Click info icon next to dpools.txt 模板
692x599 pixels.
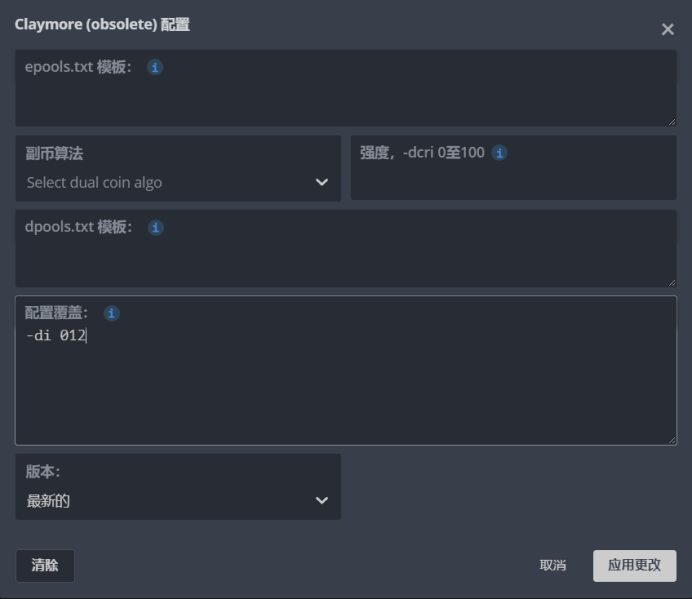(156, 228)
